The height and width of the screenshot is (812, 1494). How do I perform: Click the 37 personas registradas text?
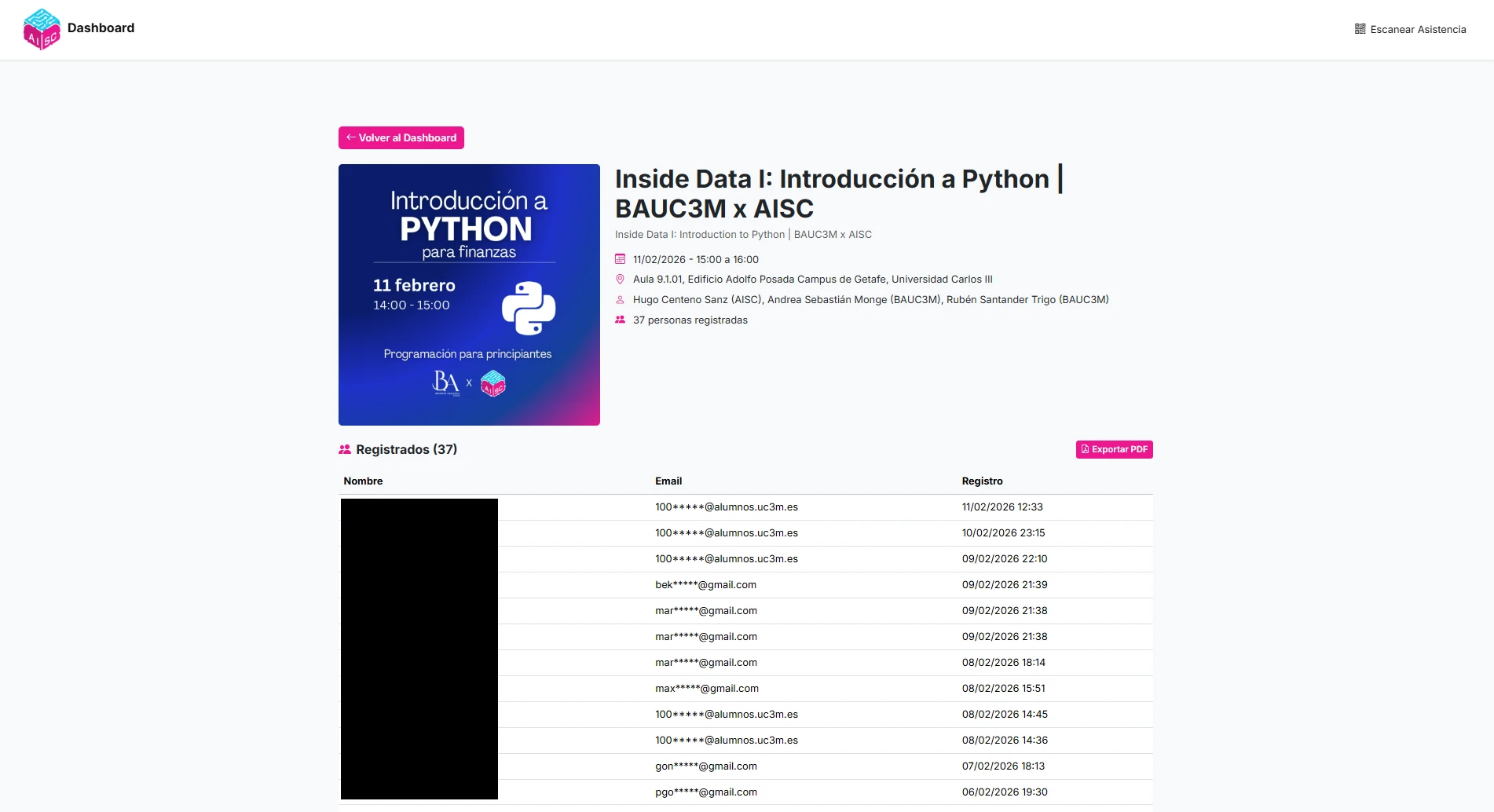pos(690,320)
